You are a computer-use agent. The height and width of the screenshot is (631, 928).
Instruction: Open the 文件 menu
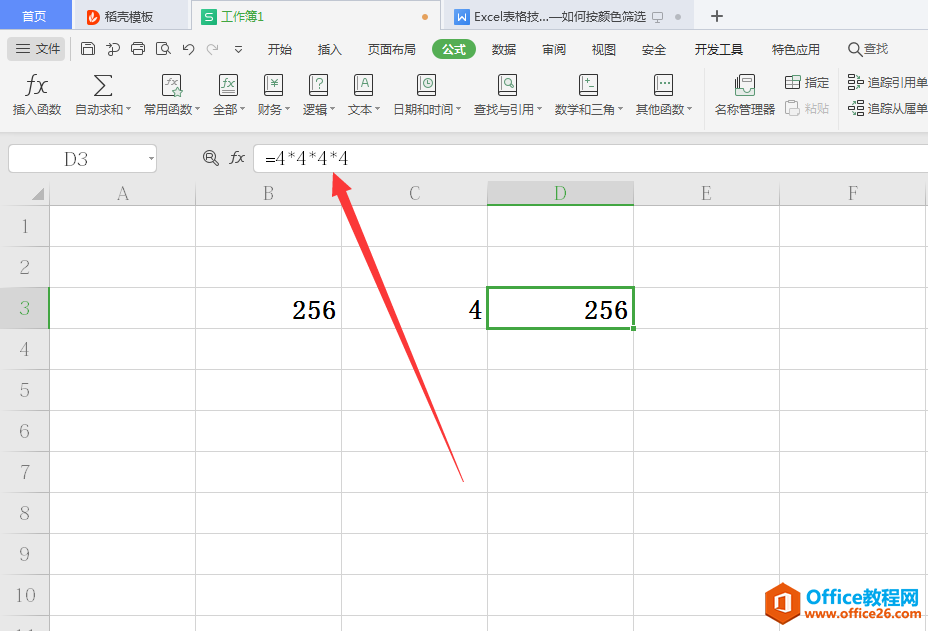click(38, 49)
